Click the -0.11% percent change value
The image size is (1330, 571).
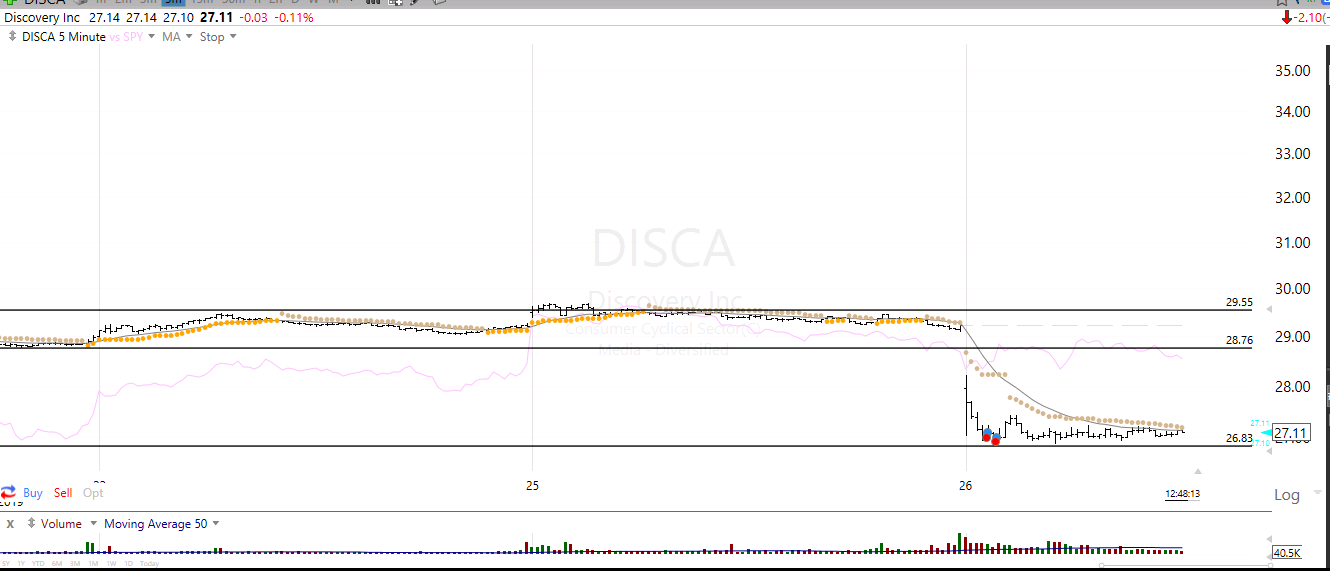pos(294,18)
